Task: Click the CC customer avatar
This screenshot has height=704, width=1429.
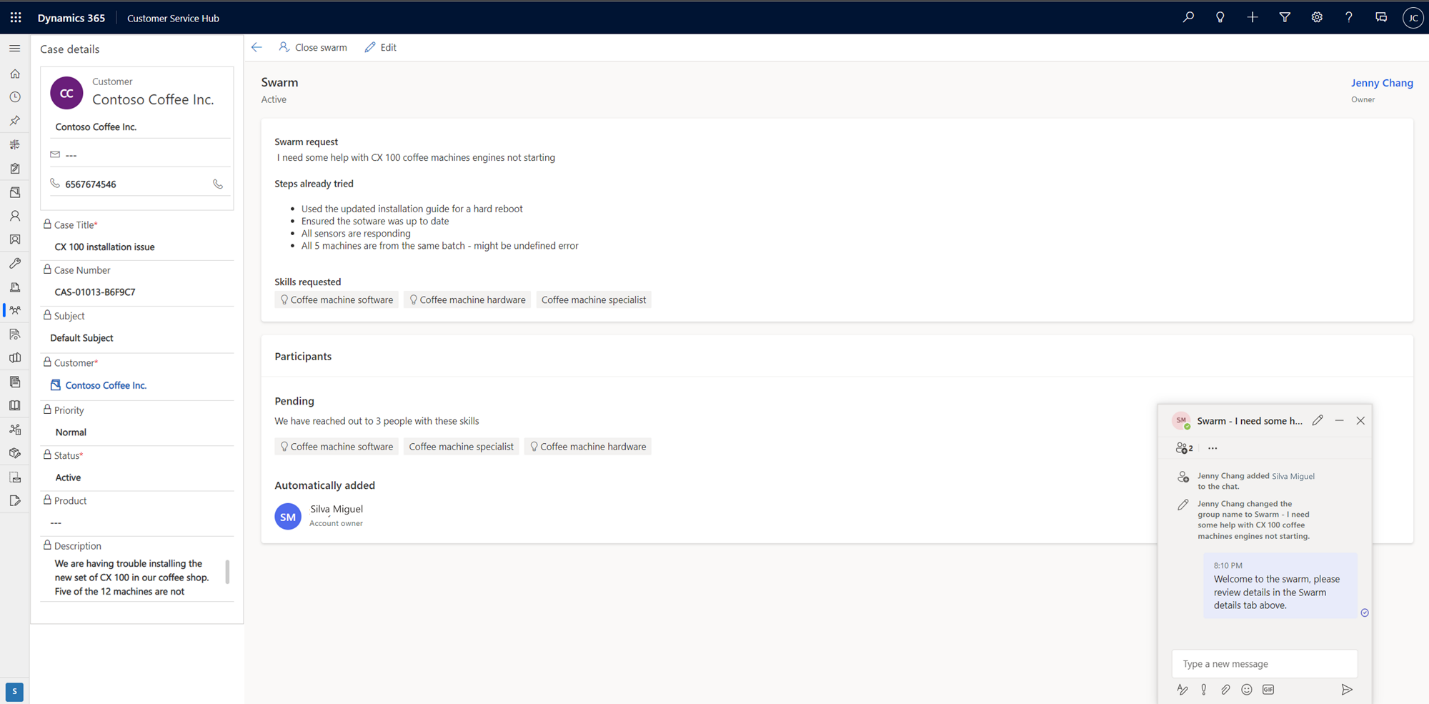Action: click(x=67, y=93)
